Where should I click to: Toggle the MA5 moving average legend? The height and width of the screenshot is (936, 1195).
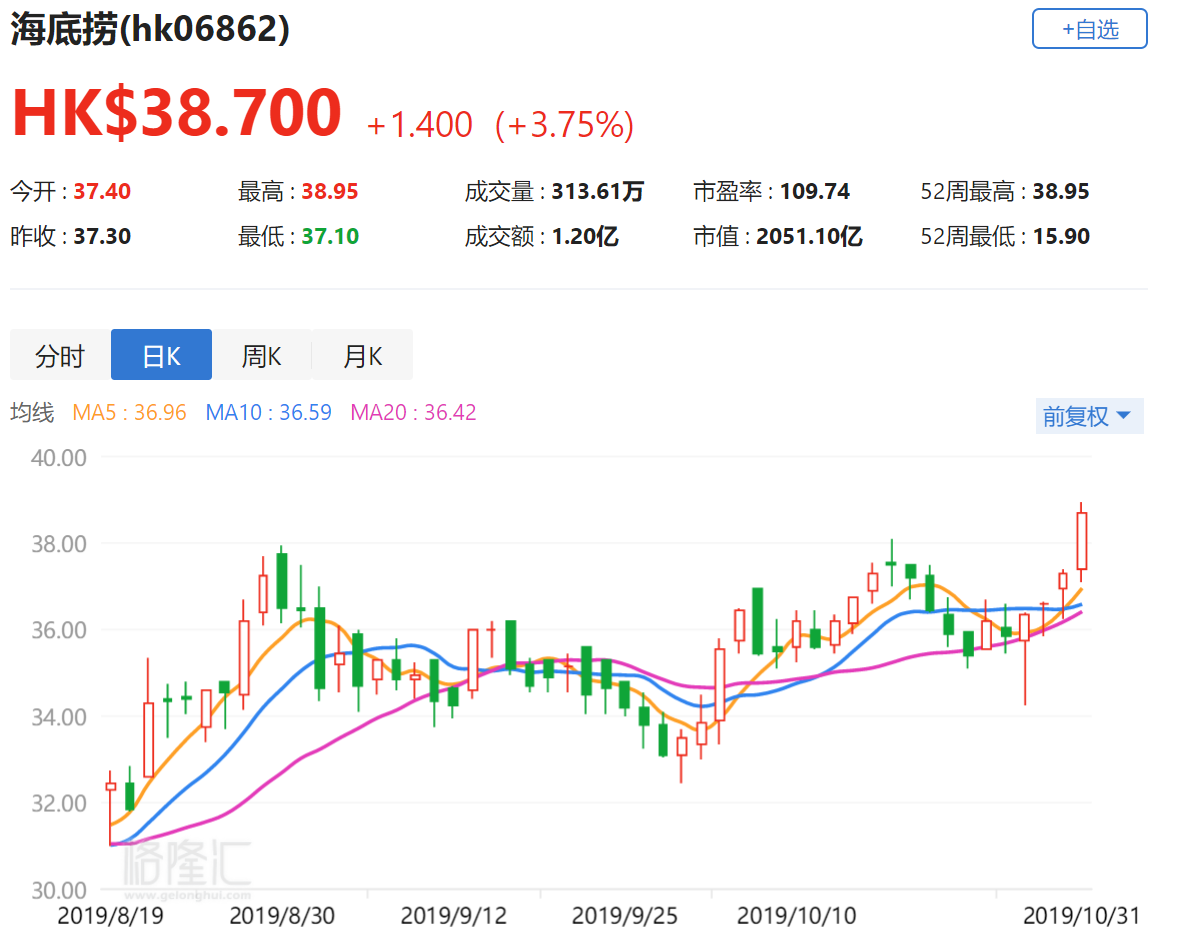coord(129,412)
